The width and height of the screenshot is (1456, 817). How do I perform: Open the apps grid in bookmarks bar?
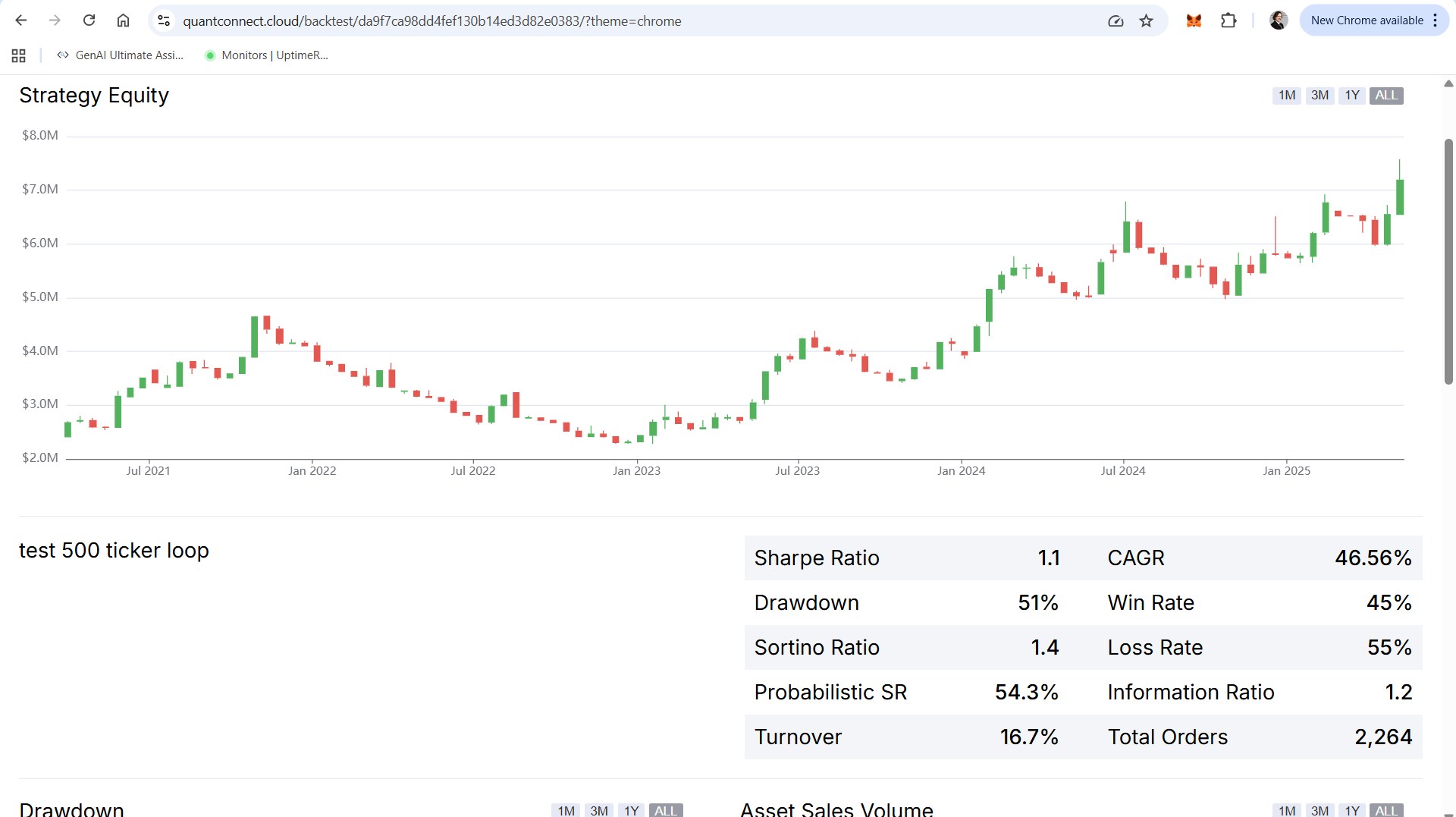[19, 55]
